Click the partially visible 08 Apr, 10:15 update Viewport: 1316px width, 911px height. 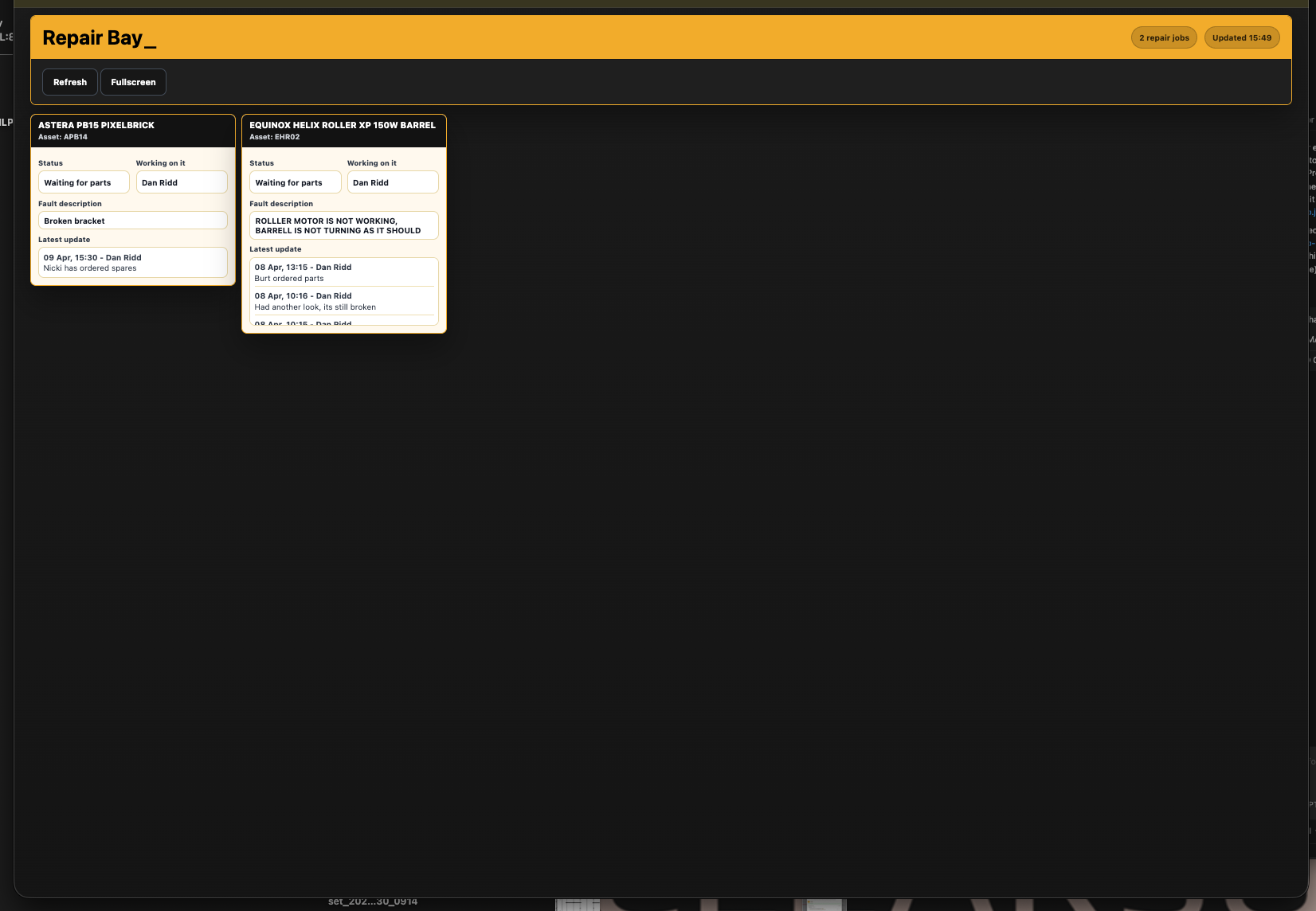(343, 323)
